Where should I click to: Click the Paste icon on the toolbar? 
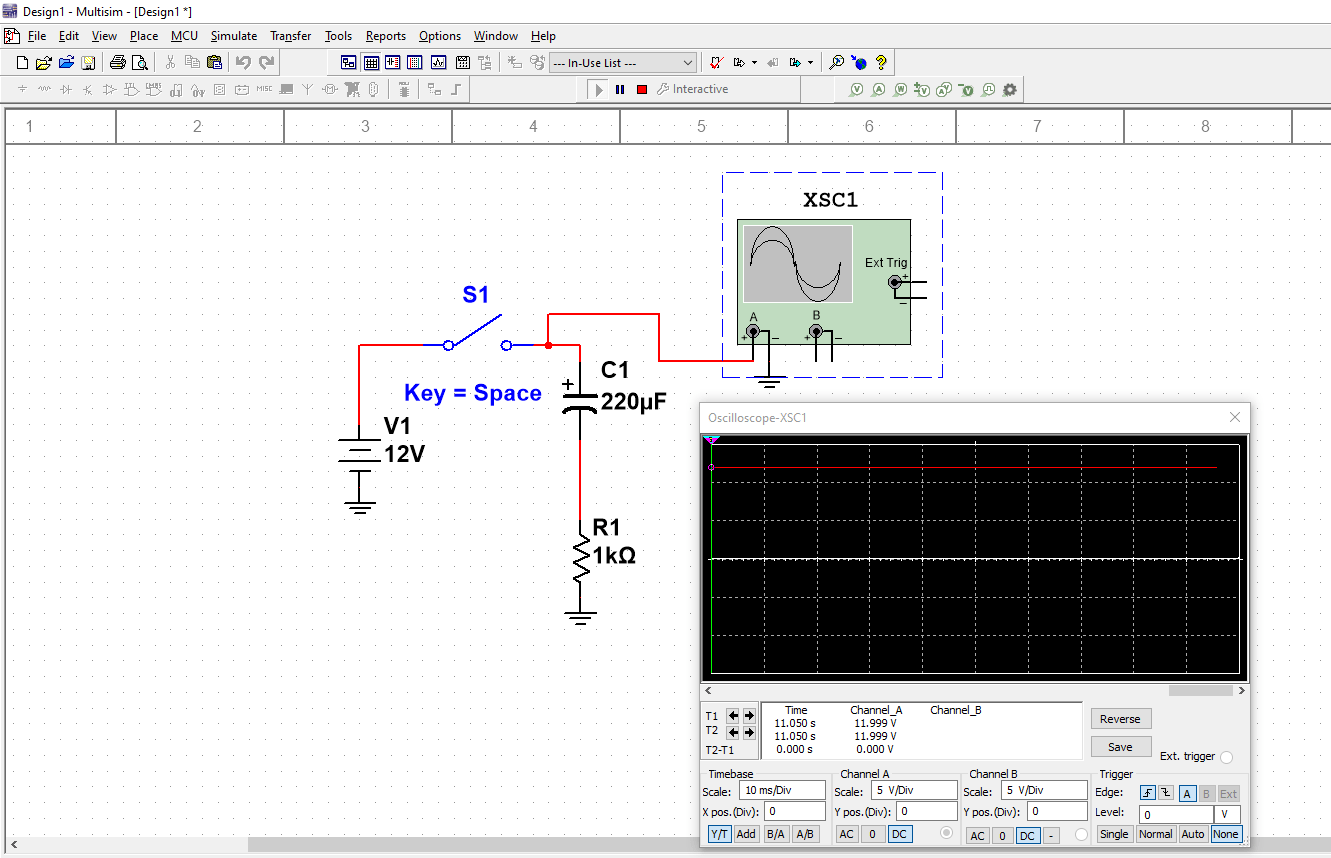click(213, 62)
